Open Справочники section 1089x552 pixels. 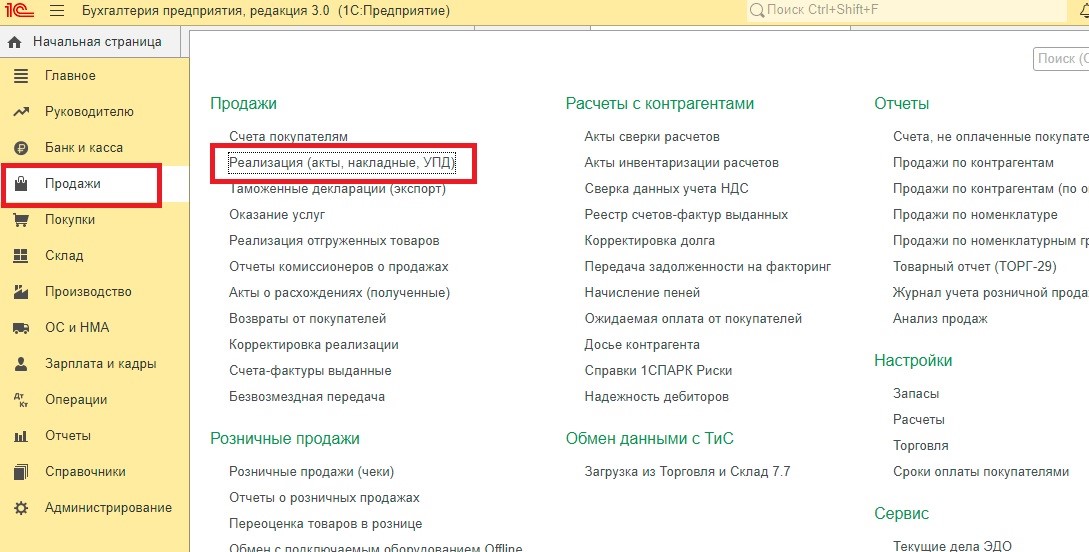click(x=85, y=472)
